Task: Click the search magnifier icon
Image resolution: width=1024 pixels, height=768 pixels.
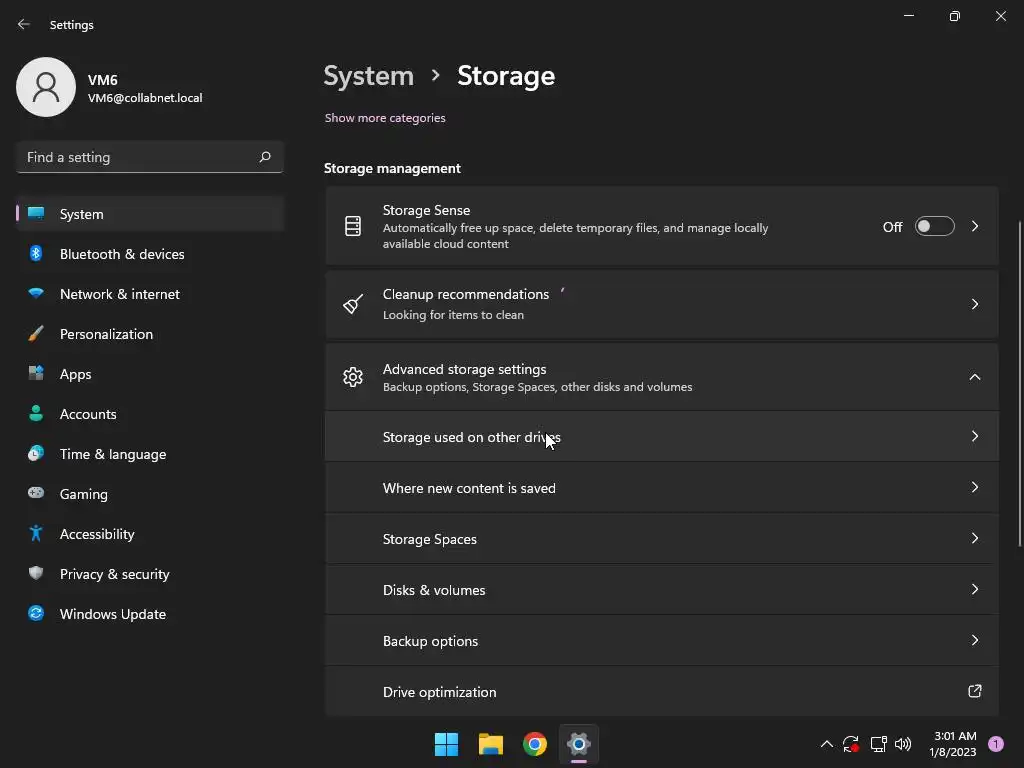Action: click(x=265, y=157)
